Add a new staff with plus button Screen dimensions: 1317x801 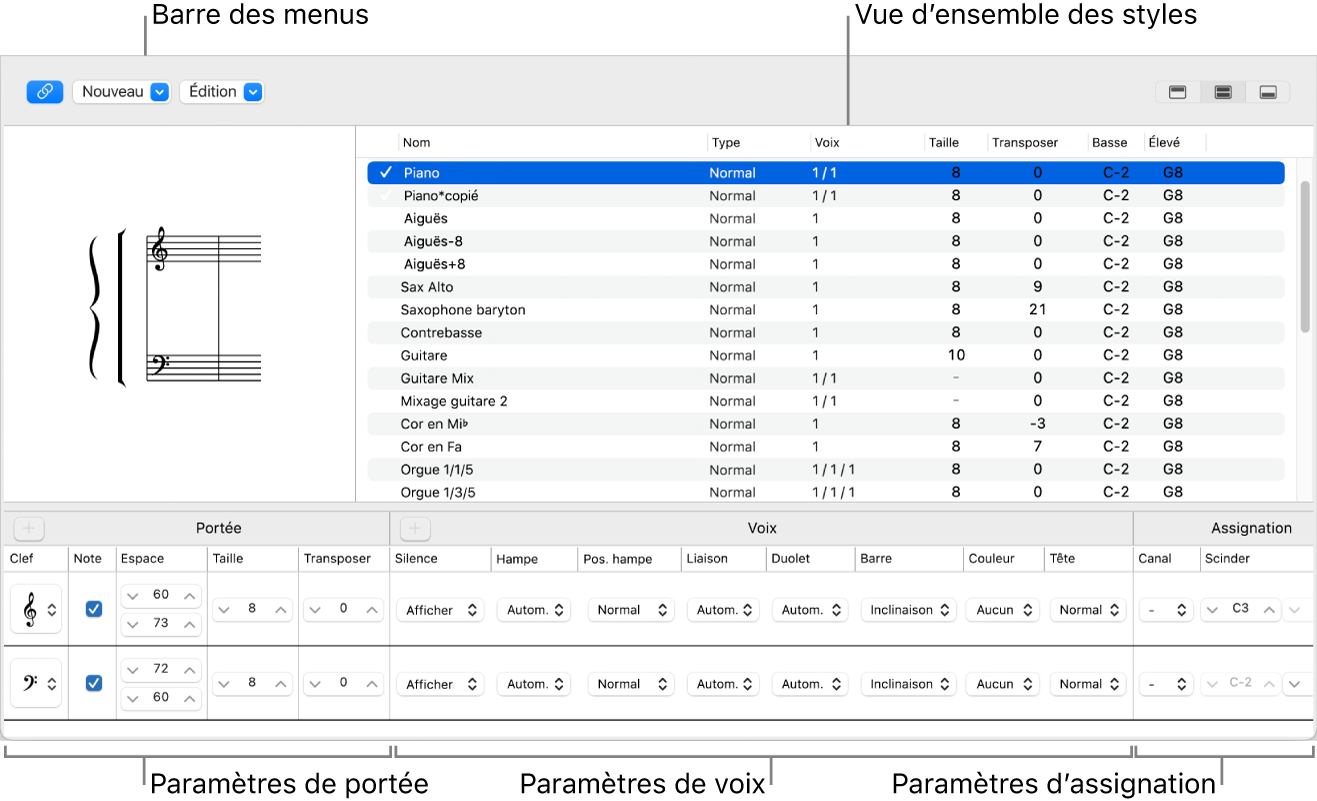pos(29,528)
